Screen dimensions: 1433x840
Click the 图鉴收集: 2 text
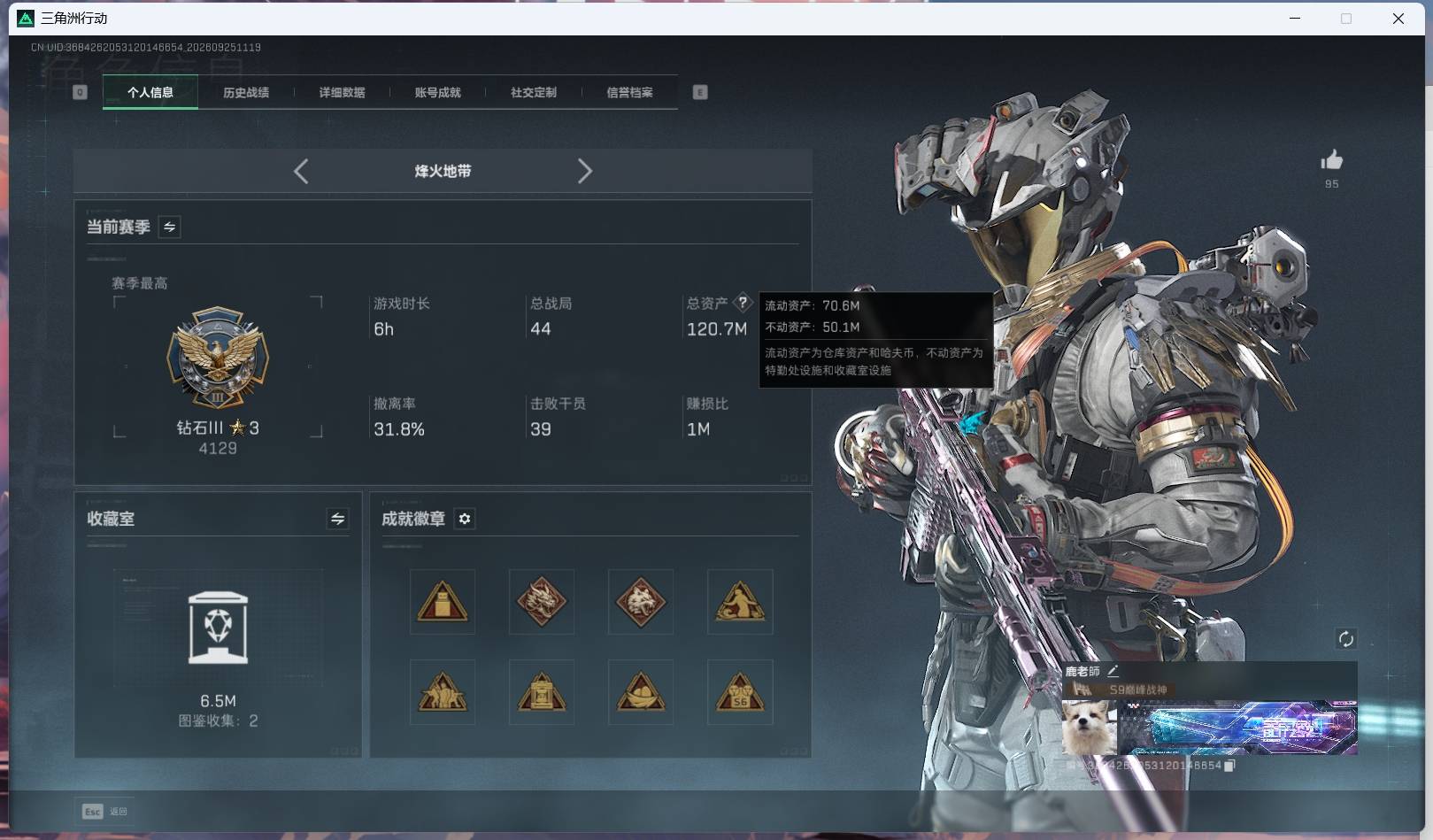pos(219,721)
